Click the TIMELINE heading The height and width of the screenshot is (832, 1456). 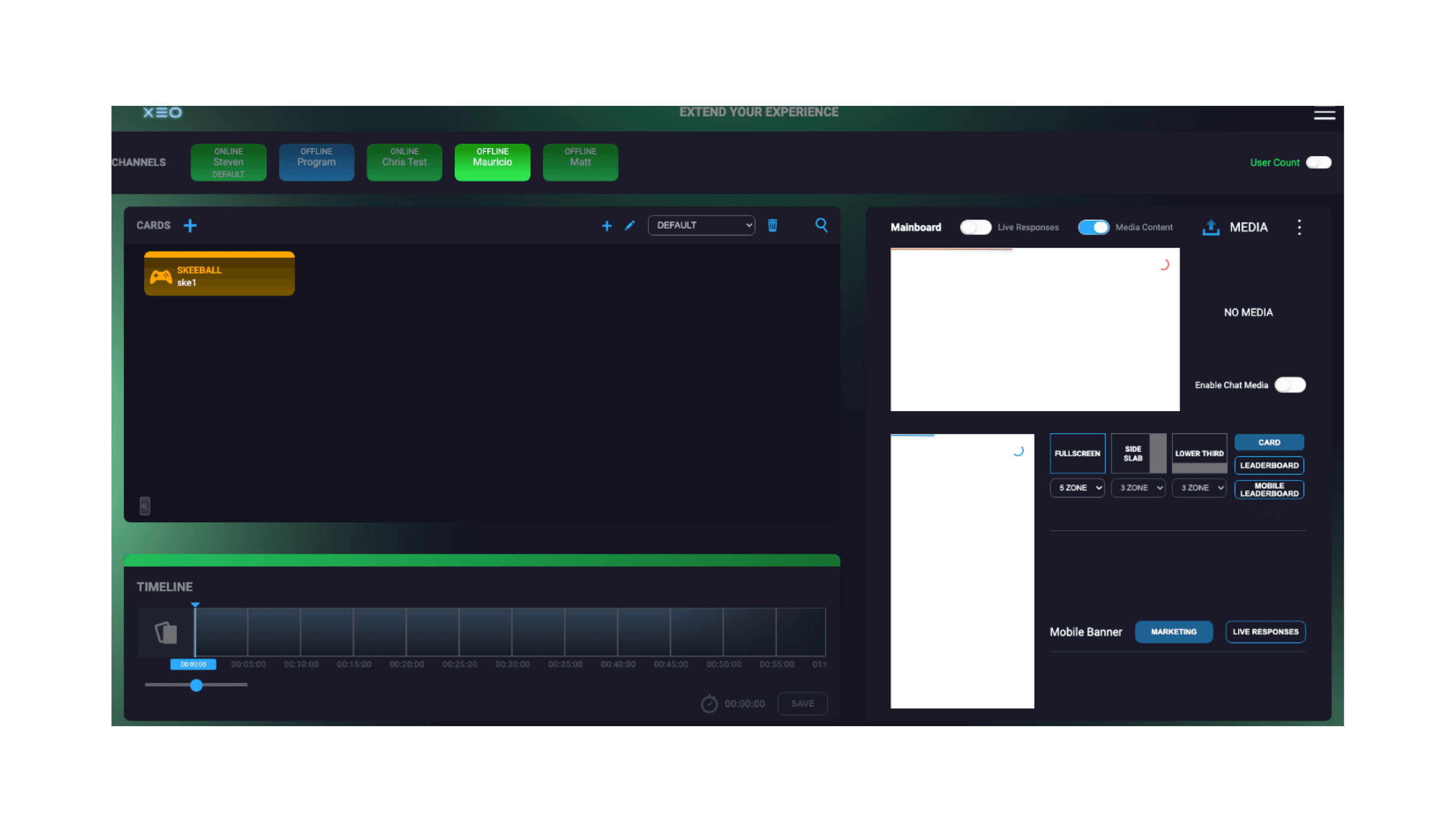[164, 586]
